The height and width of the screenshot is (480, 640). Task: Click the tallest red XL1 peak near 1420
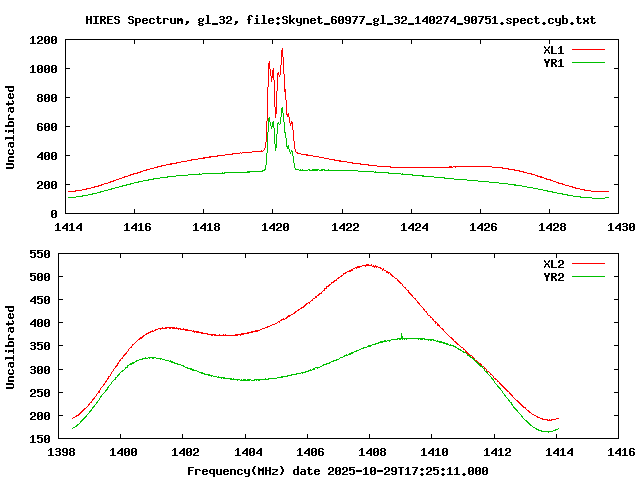point(282,49)
